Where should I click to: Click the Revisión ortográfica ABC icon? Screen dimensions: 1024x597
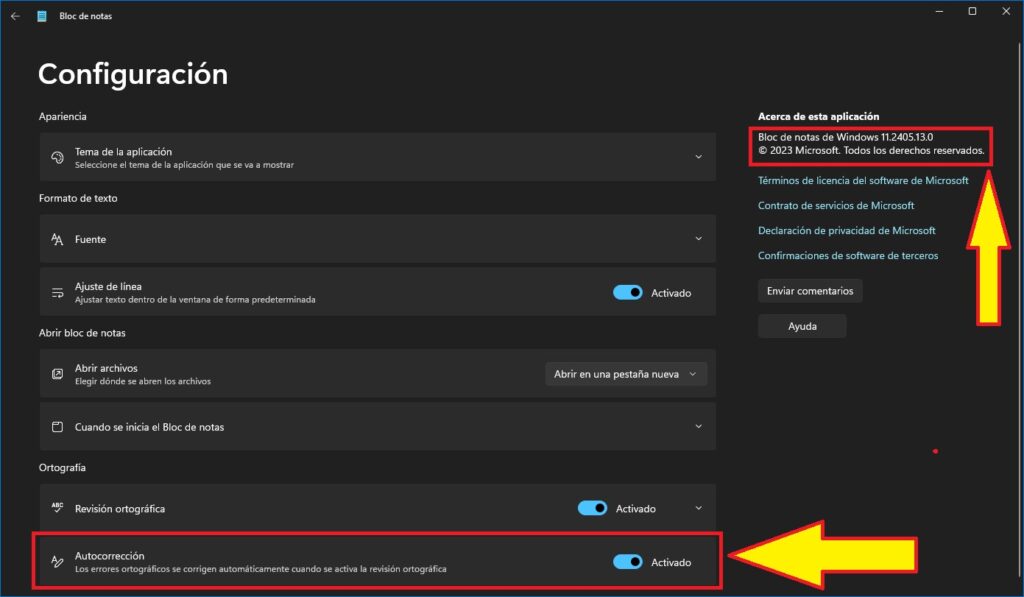point(57,508)
